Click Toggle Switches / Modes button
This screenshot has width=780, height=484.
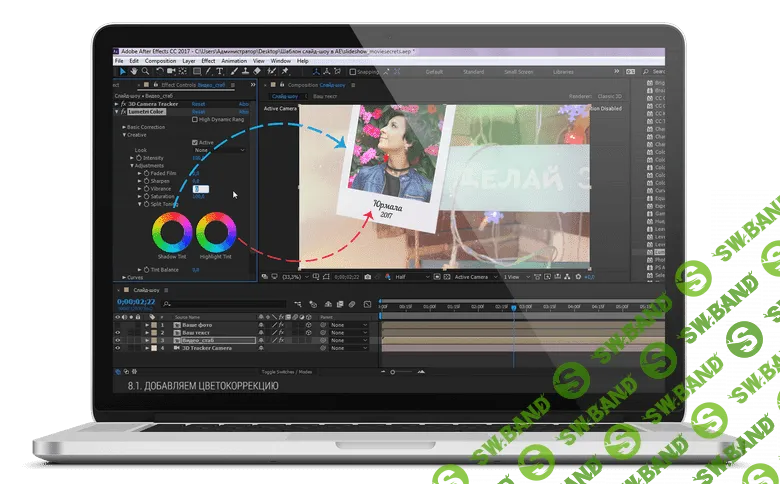coord(286,372)
